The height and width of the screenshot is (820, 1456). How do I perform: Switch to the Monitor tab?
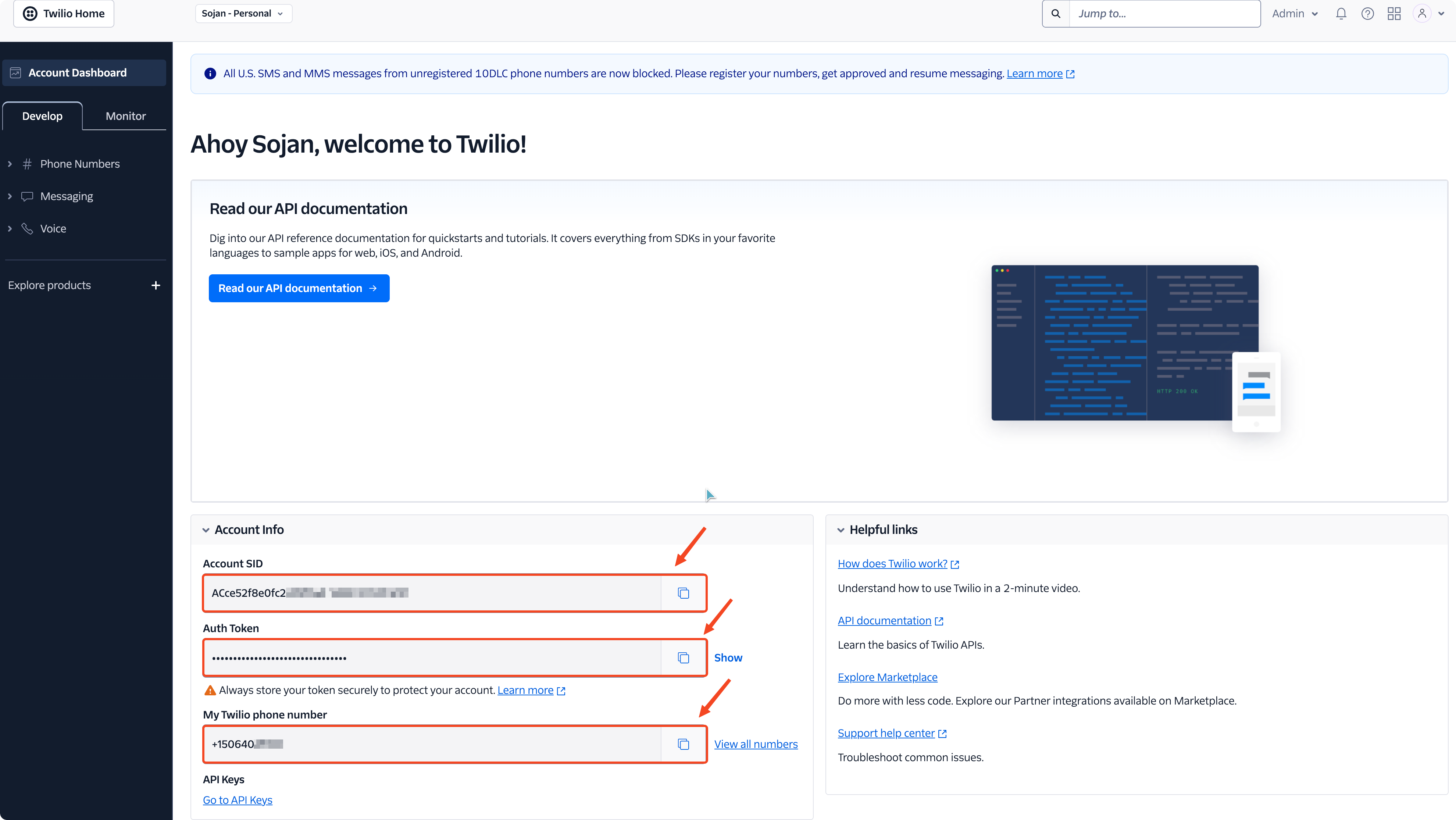tap(125, 116)
